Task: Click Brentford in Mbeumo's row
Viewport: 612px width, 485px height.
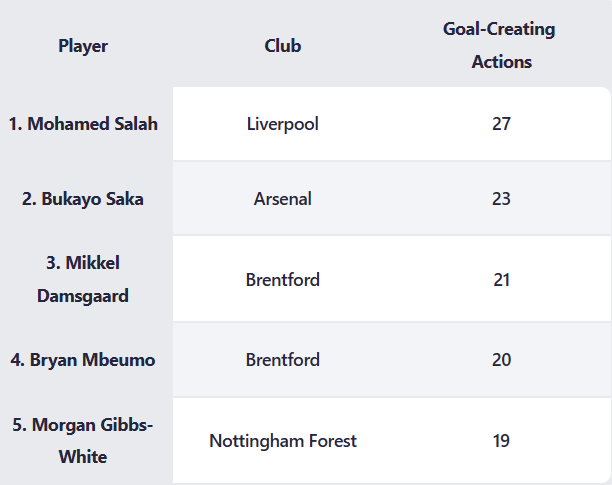Action: pos(283,360)
